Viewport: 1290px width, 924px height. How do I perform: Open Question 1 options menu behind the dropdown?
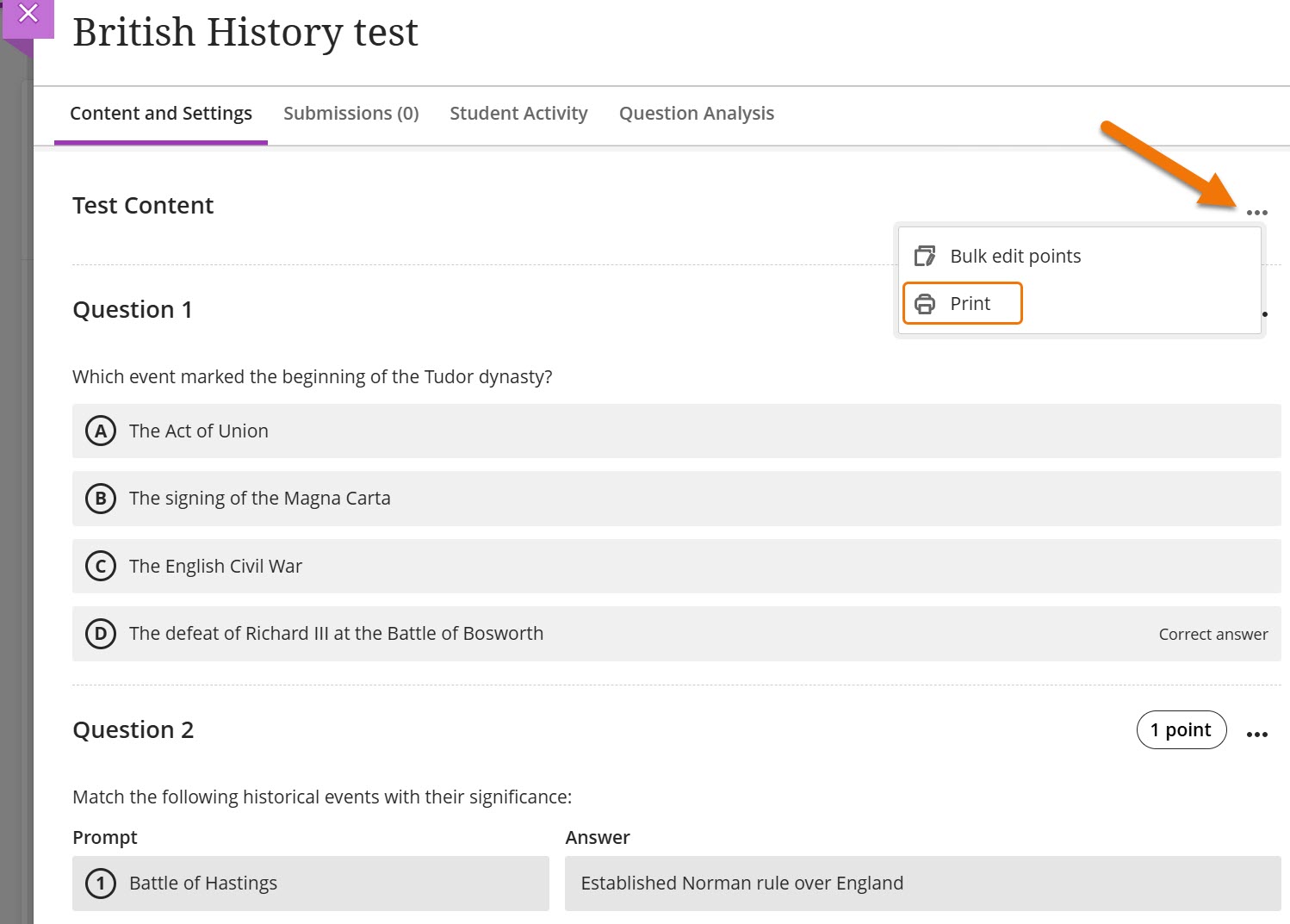click(1264, 313)
